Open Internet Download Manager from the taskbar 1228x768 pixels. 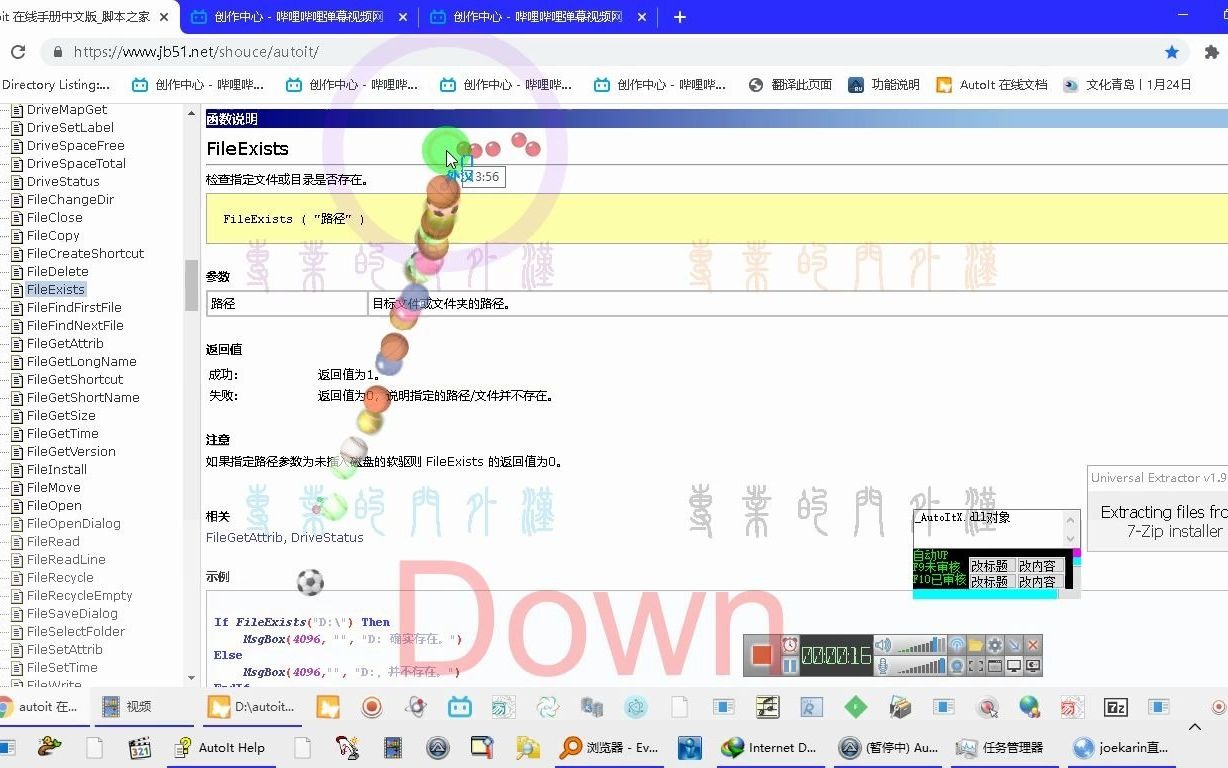click(x=770, y=747)
